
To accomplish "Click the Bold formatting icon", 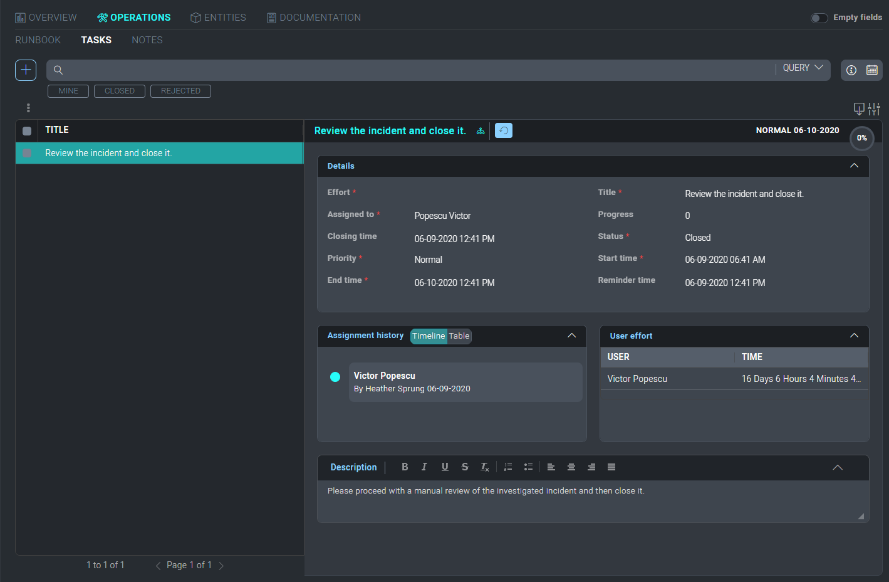I will tap(405, 467).
